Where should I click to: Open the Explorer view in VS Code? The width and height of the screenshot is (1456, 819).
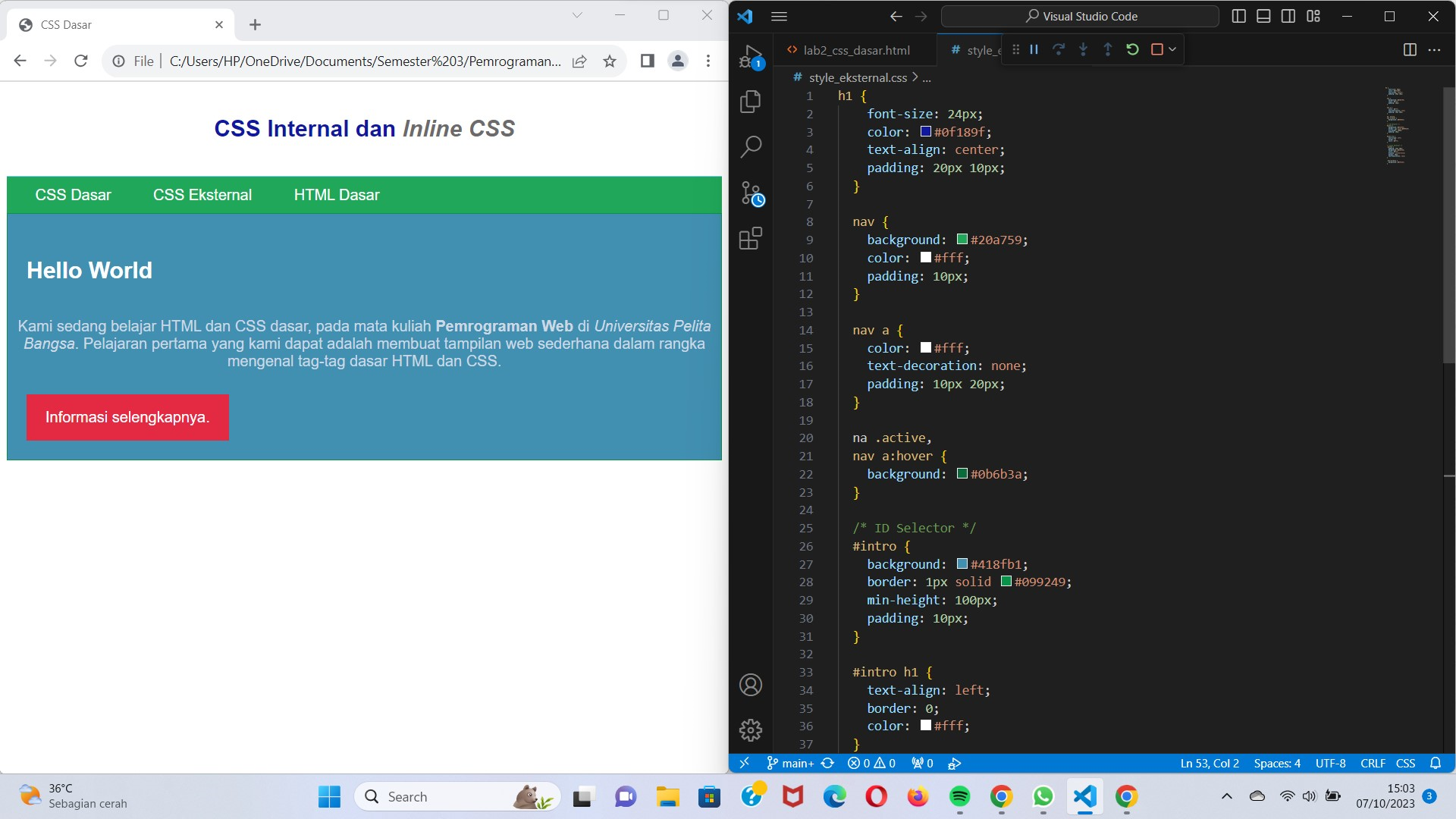click(x=751, y=101)
